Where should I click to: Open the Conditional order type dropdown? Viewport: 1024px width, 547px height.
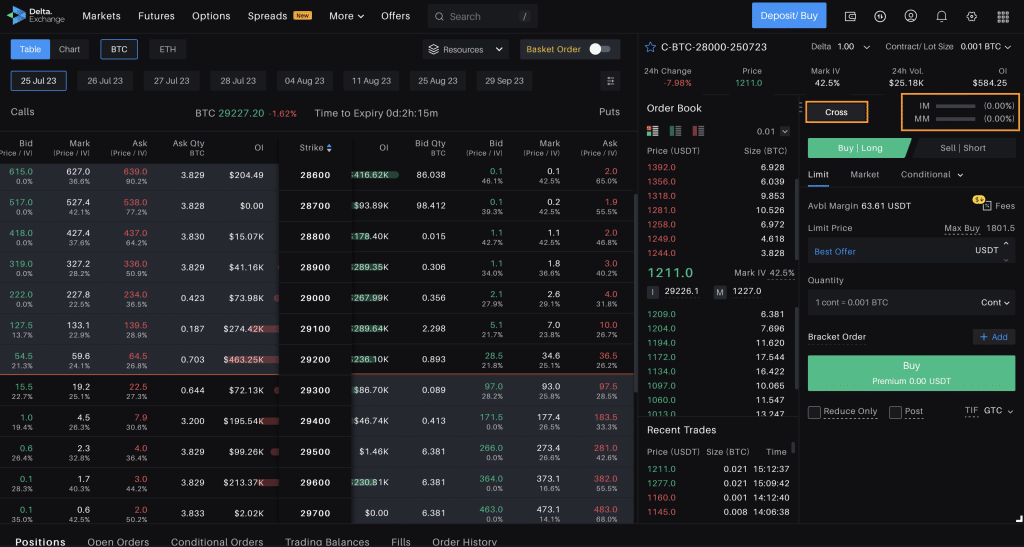coord(932,174)
